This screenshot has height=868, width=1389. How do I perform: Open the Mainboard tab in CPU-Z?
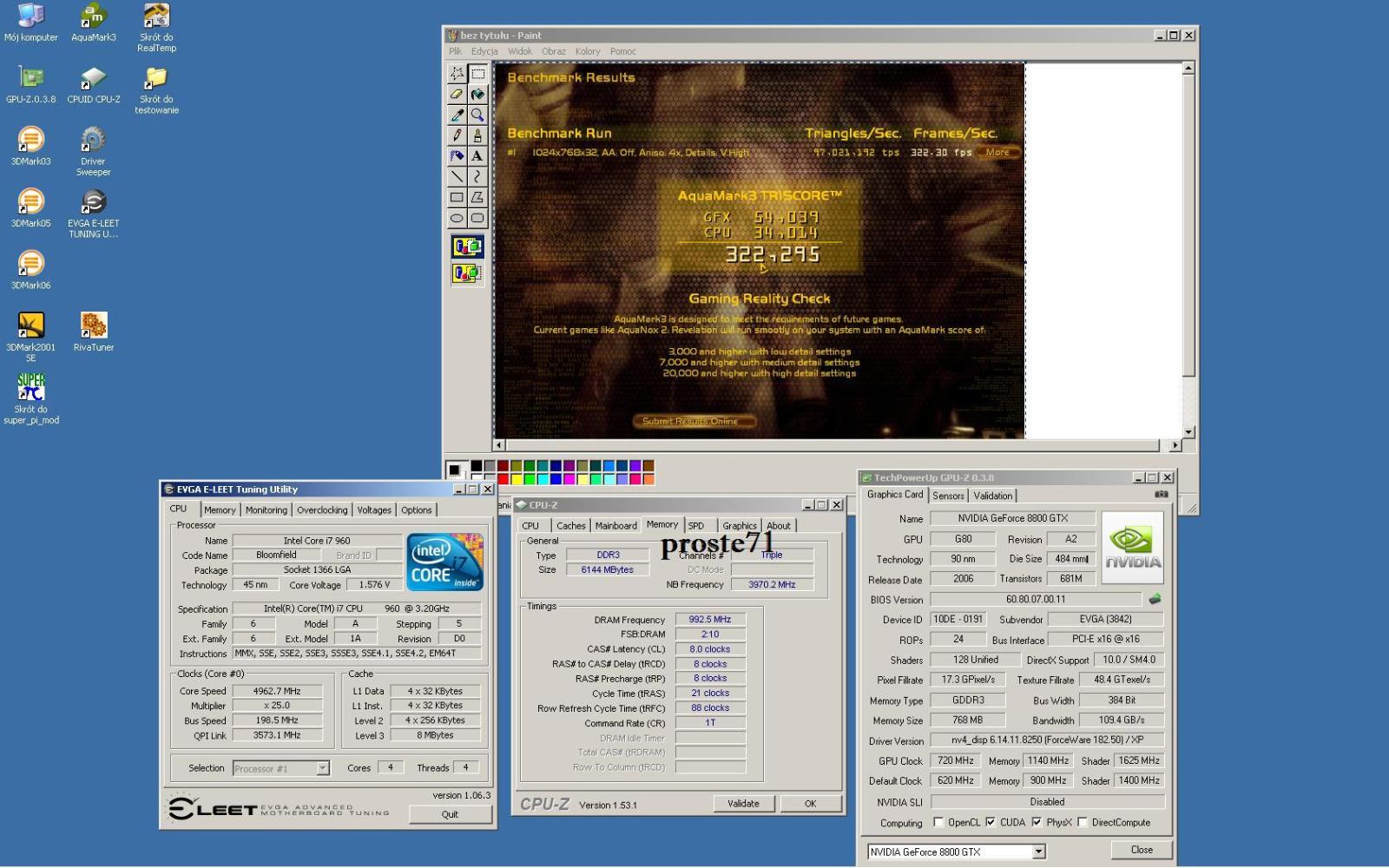pos(616,526)
